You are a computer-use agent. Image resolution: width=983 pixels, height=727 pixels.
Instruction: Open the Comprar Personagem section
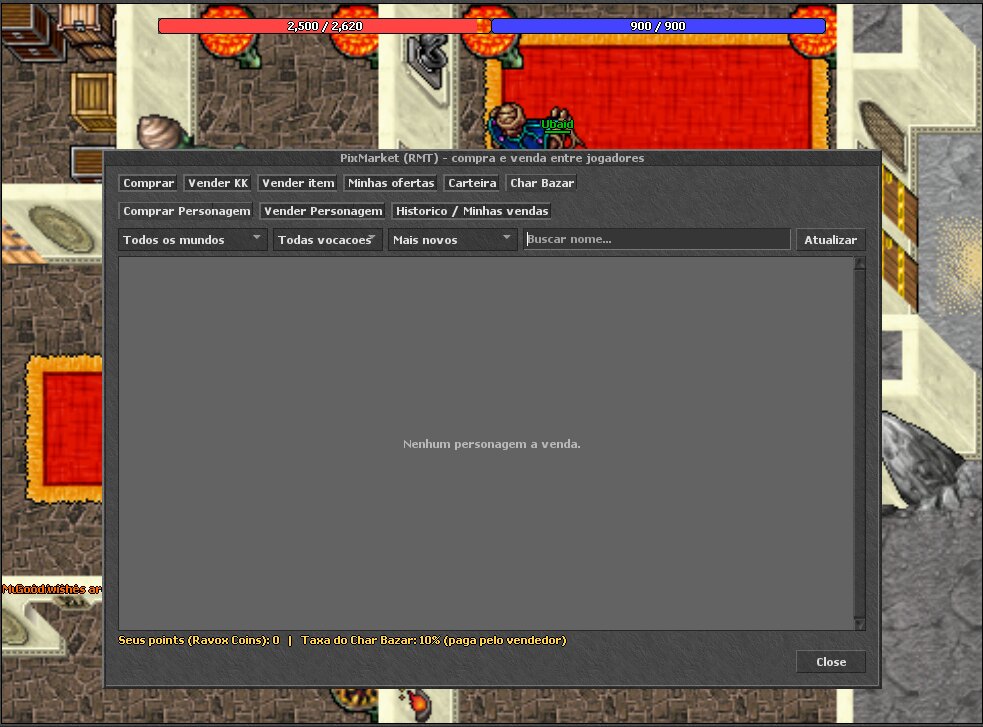(186, 211)
